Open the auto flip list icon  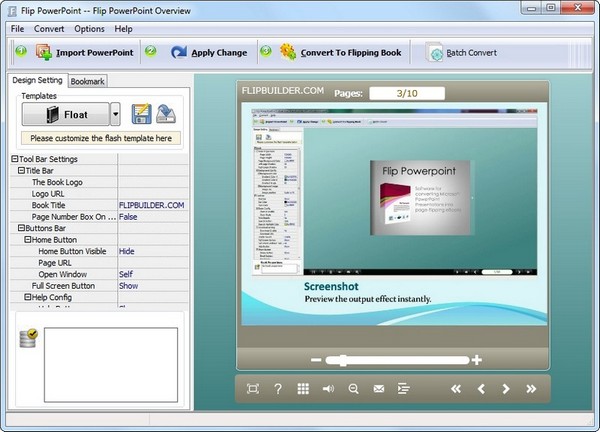point(404,389)
